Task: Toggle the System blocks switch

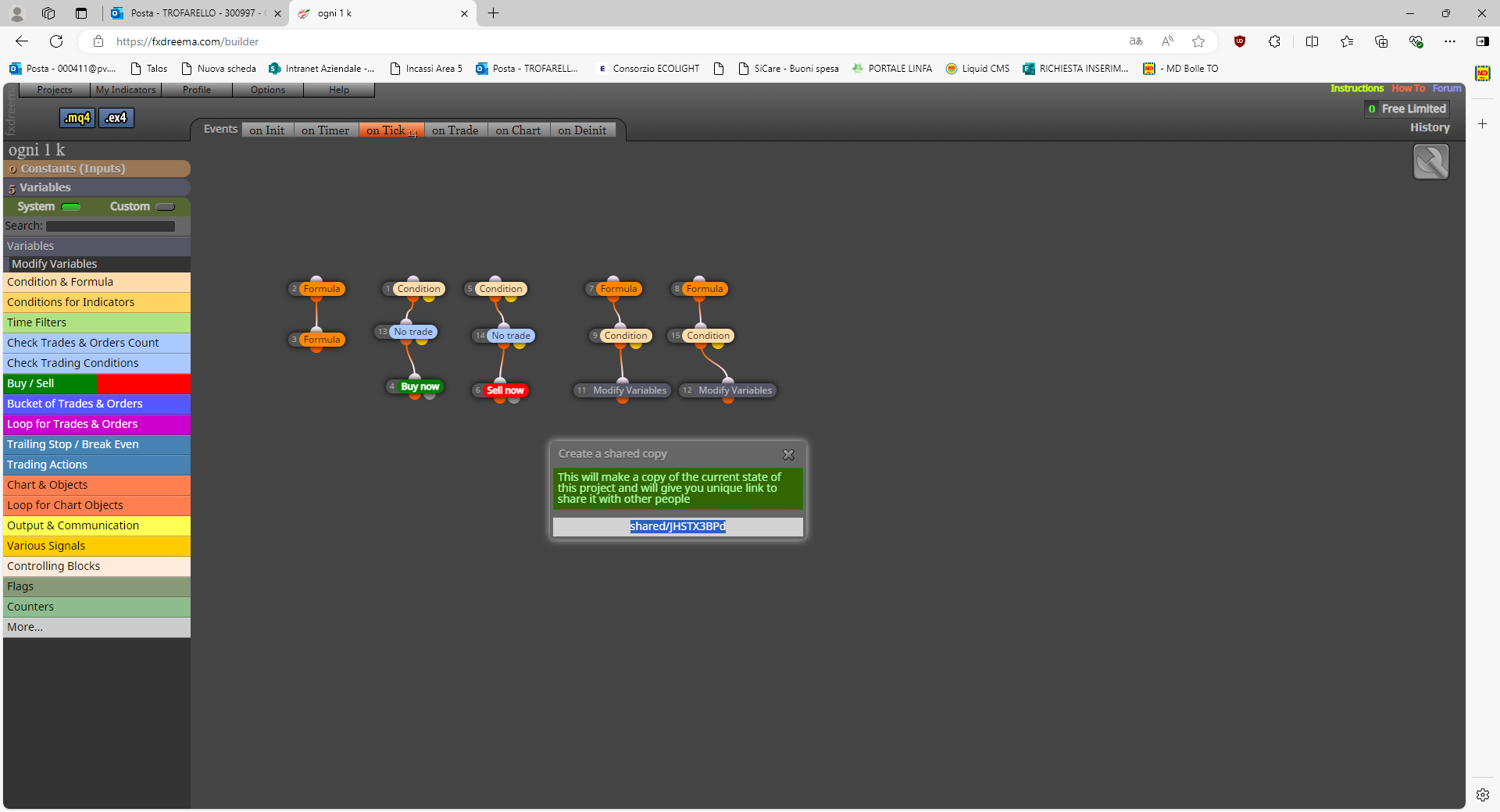Action: (71, 207)
